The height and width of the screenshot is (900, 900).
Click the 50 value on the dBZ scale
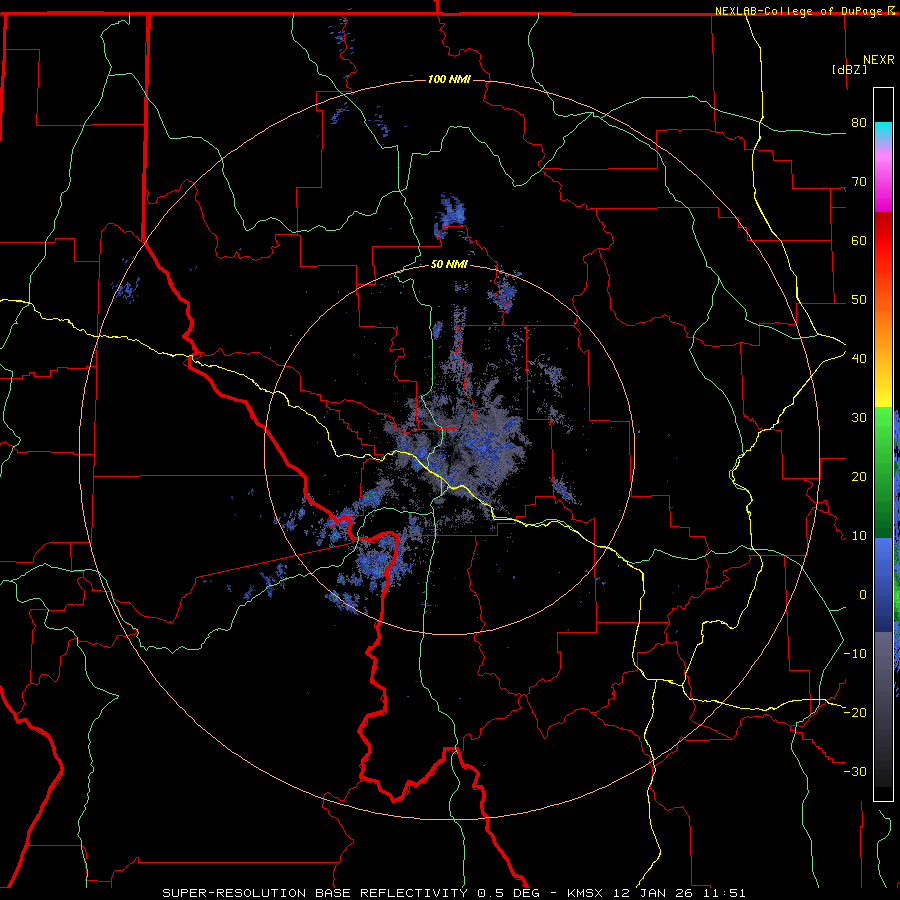pos(859,300)
